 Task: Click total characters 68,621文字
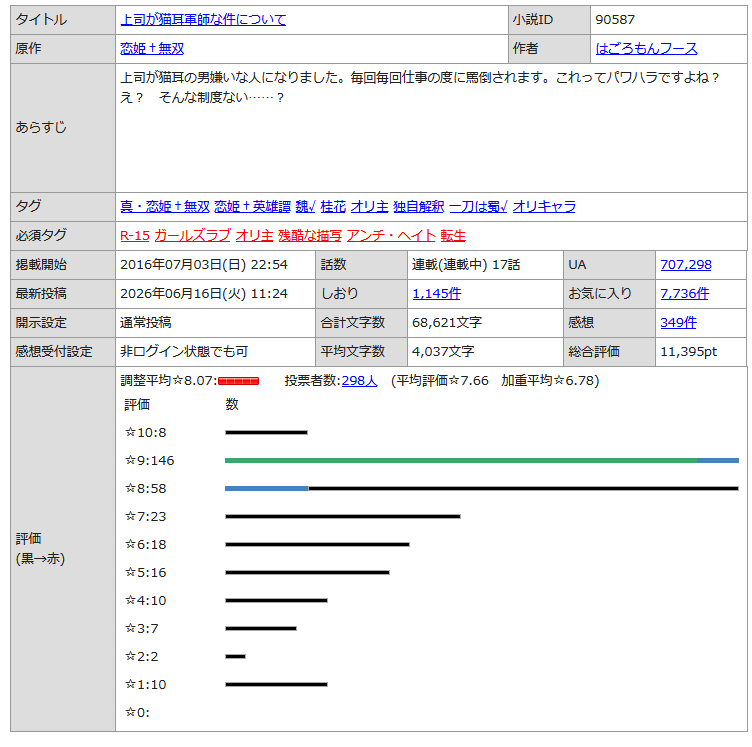[x=447, y=323]
